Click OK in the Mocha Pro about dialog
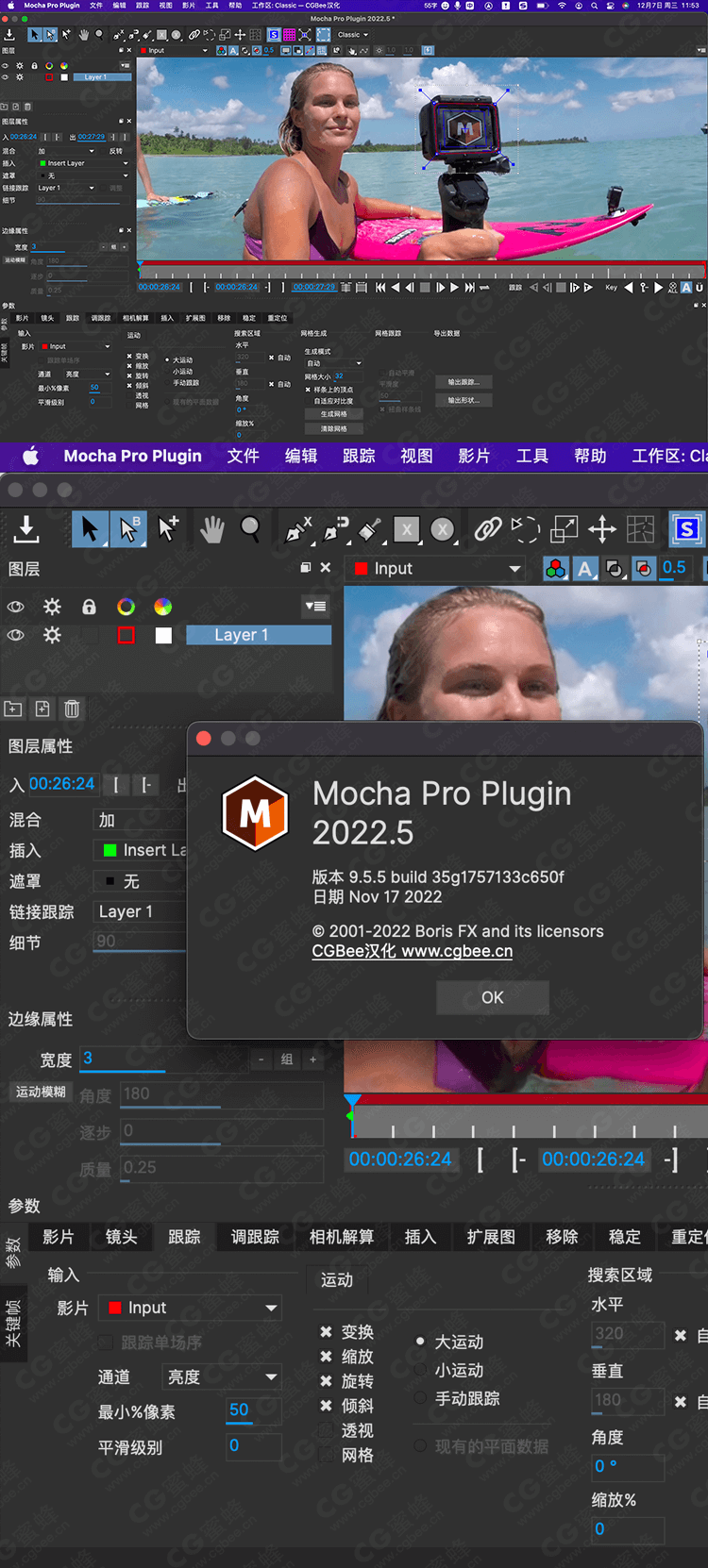The height and width of the screenshot is (1568, 708). (x=493, y=997)
